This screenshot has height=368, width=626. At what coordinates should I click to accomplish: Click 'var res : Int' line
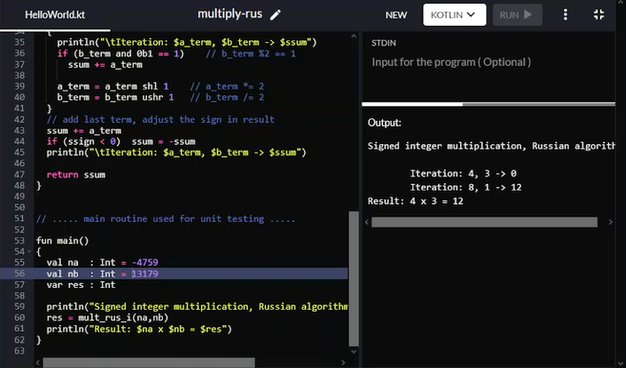pos(81,285)
